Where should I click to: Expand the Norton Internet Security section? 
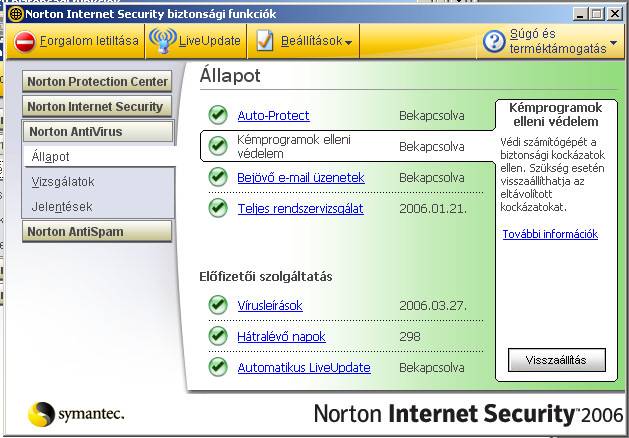point(95,106)
